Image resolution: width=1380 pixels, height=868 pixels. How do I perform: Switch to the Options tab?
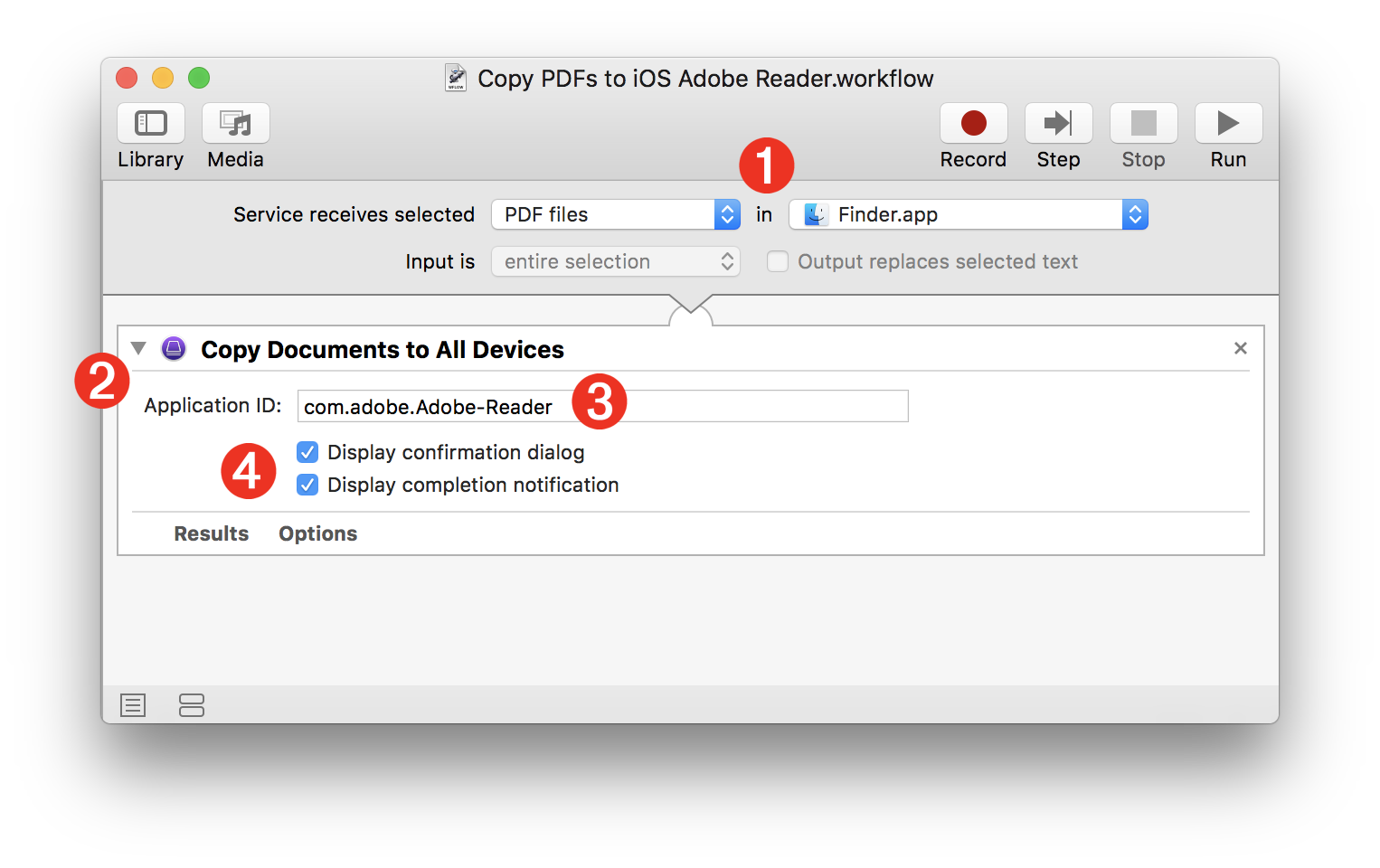point(318,533)
